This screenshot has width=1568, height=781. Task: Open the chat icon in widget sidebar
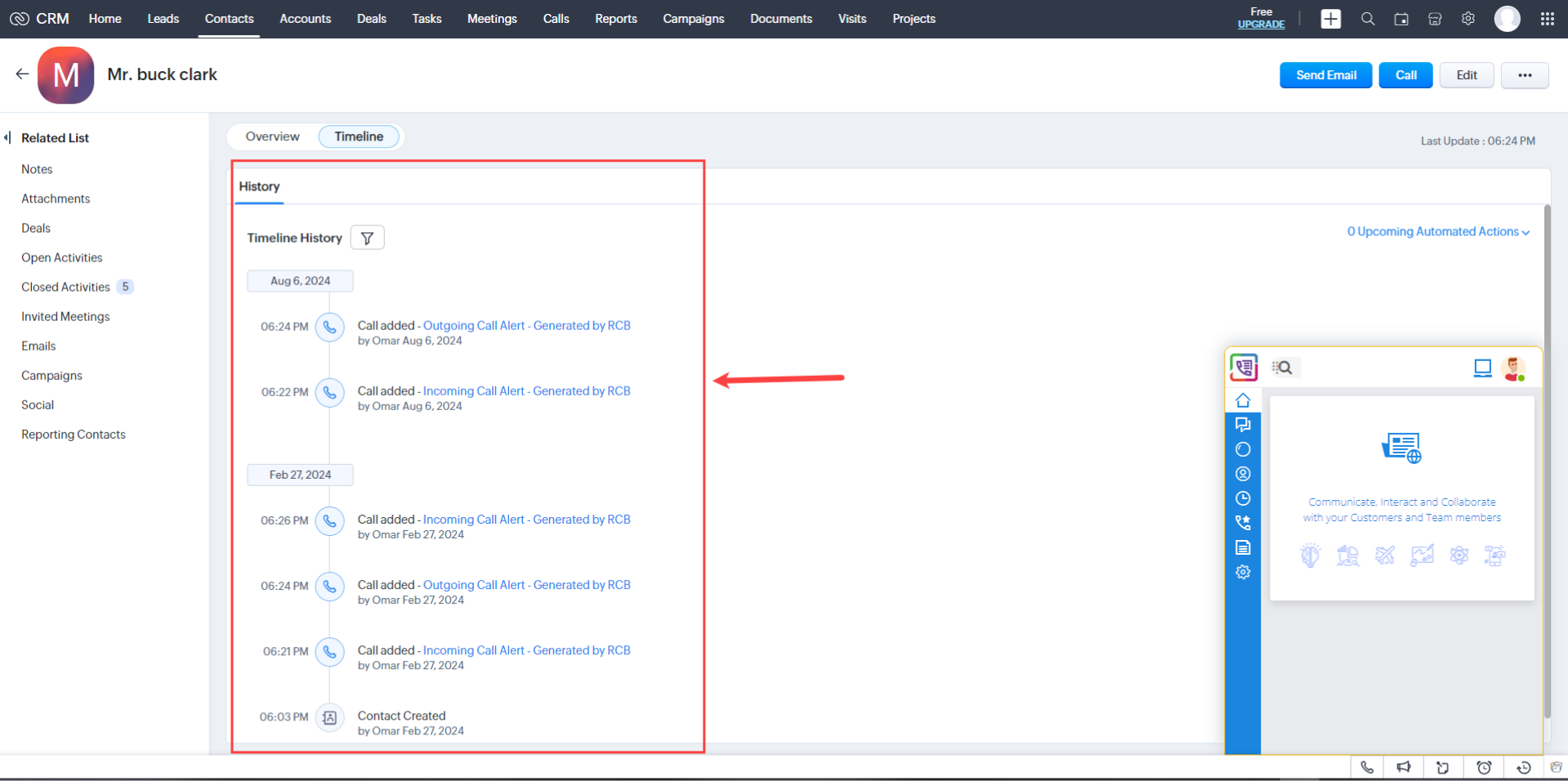[x=1243, y=425]
